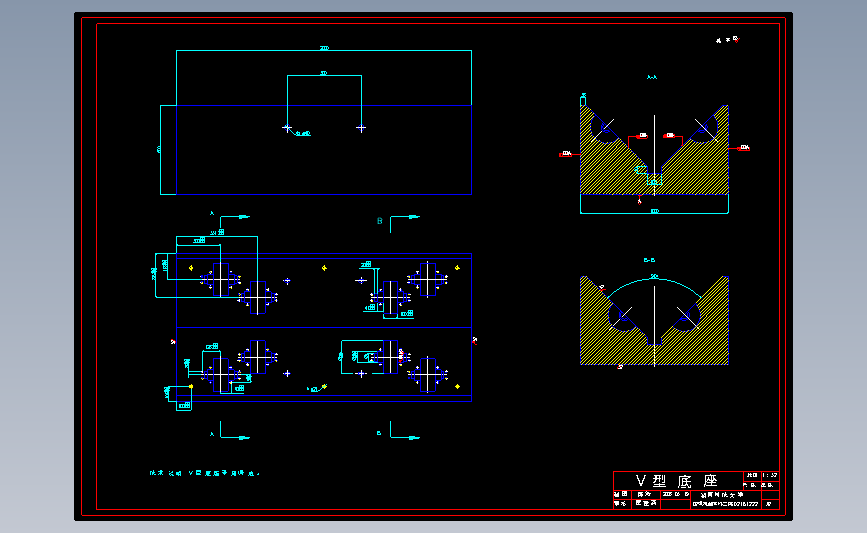Click the date cell starting with 2005 in title block
The image size is (867, 533).
pos(676,494)
